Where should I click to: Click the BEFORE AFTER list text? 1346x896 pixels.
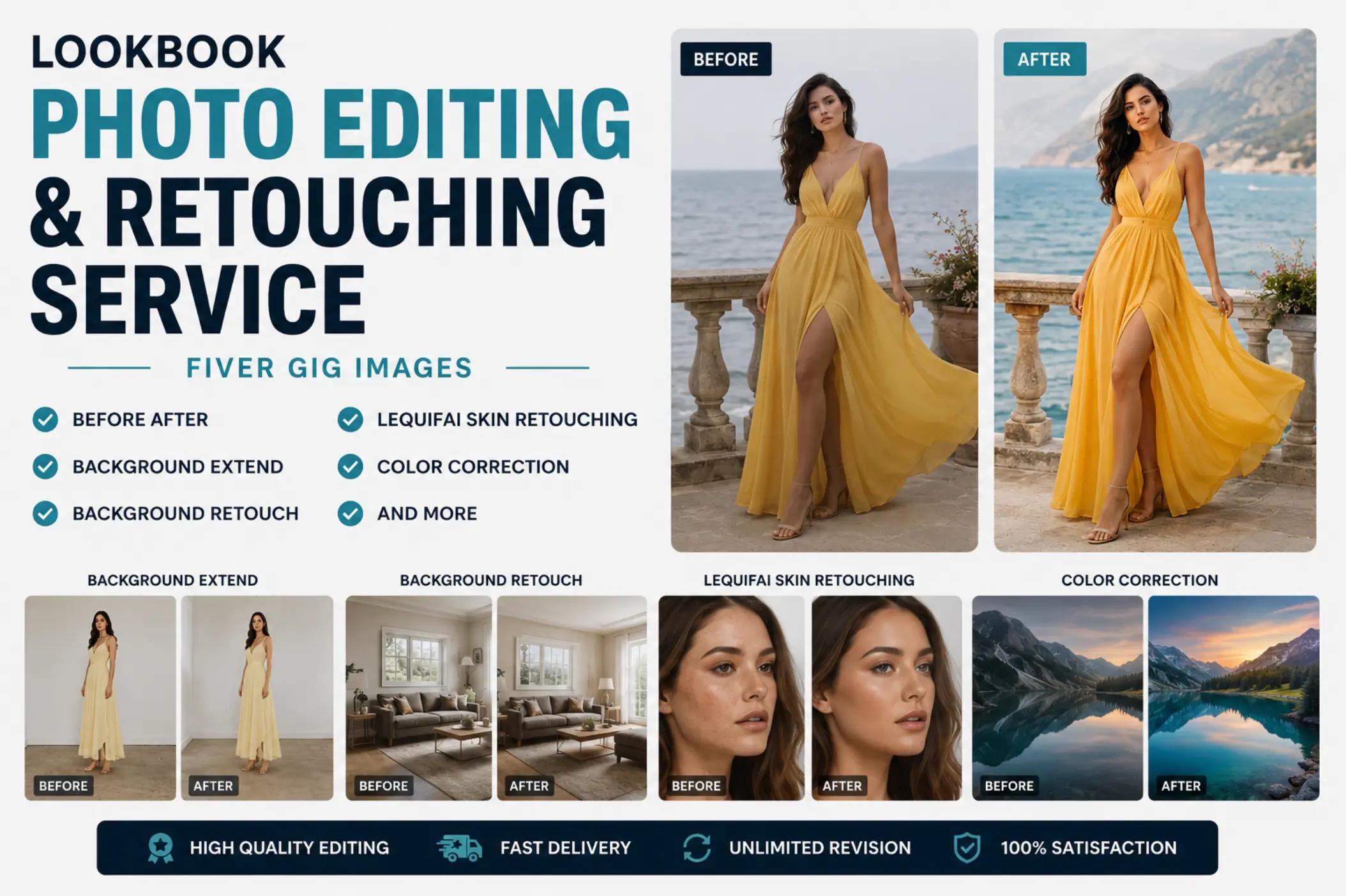point(140,419)
